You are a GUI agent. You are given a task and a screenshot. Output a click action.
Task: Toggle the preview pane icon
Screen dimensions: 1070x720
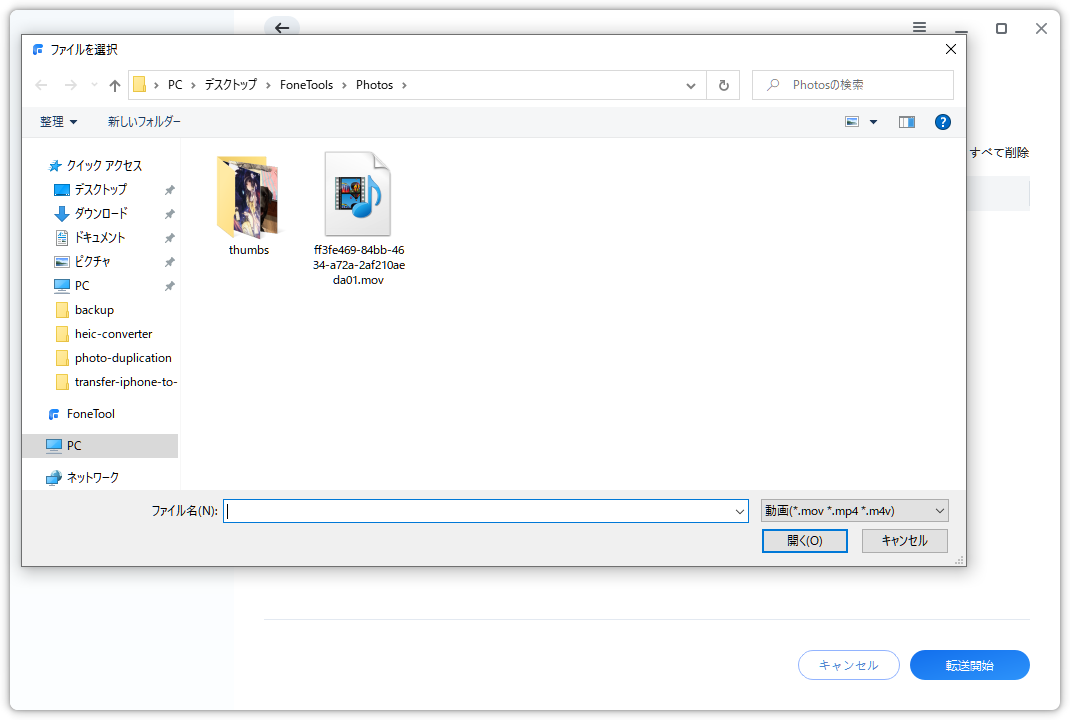point(907,121)
